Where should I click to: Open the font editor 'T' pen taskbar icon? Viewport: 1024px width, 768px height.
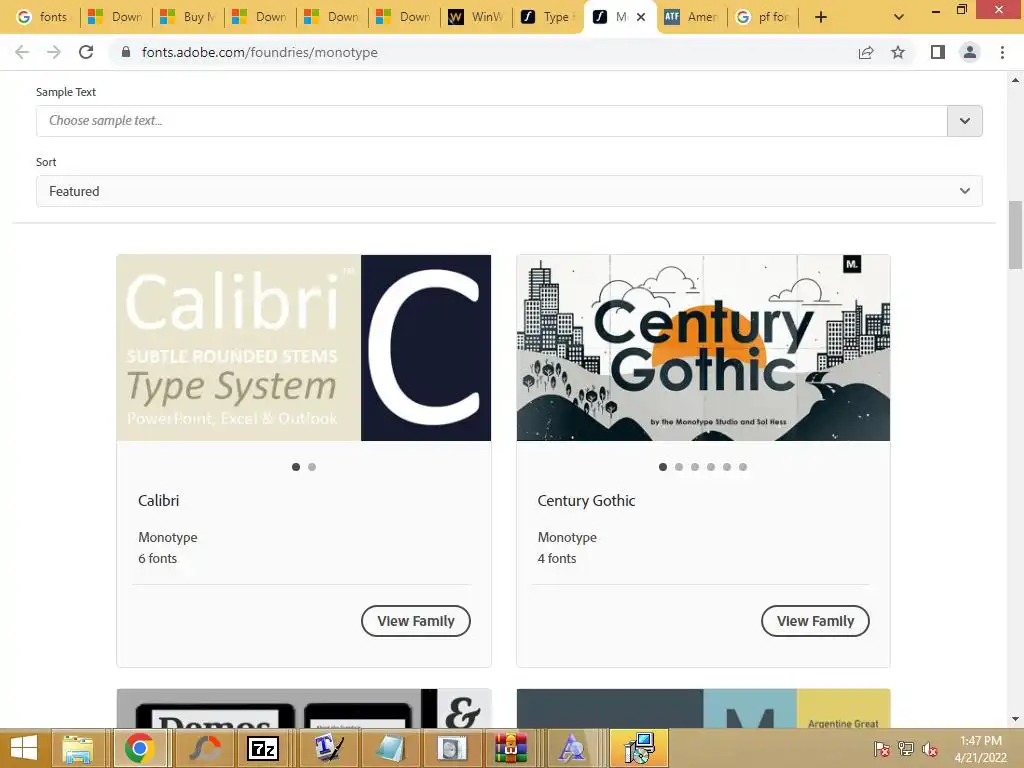[x=328, y=748]
